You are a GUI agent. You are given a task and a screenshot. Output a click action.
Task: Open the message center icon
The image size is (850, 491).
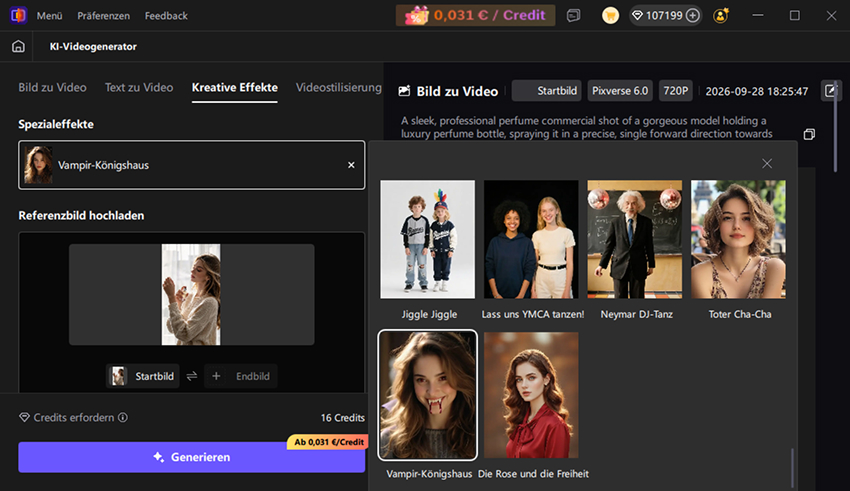574,16
